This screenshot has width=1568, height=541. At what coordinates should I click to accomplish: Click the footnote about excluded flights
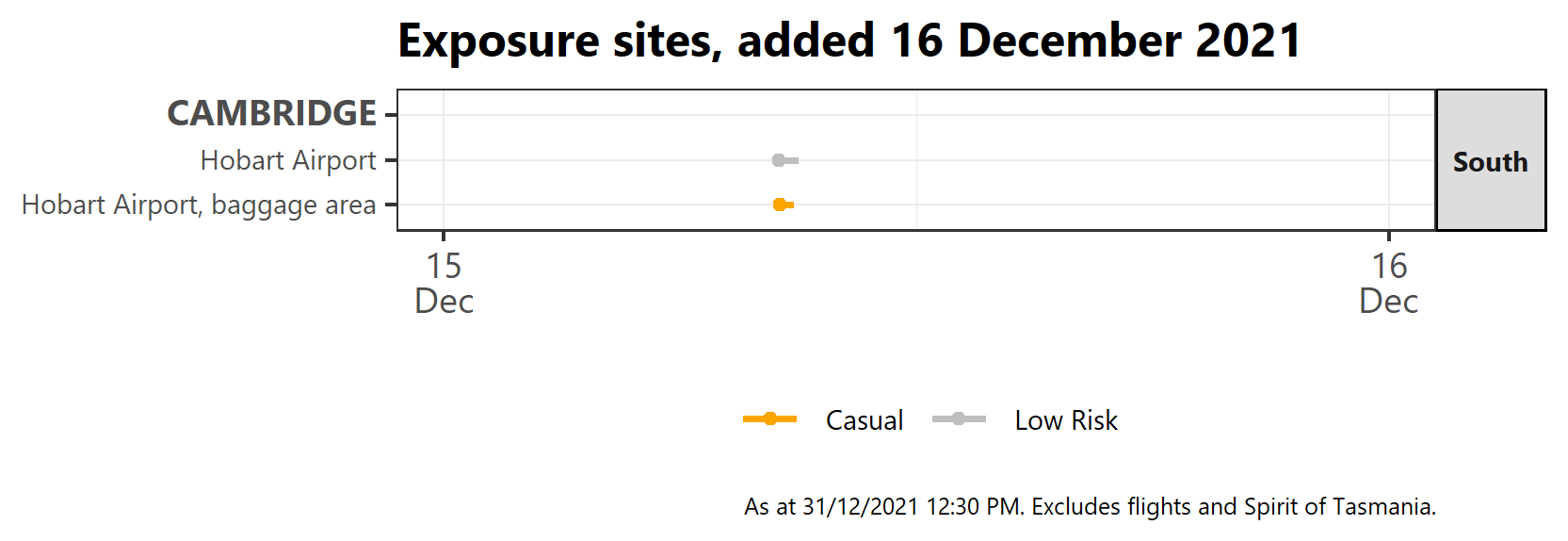tap(1090, 507)
